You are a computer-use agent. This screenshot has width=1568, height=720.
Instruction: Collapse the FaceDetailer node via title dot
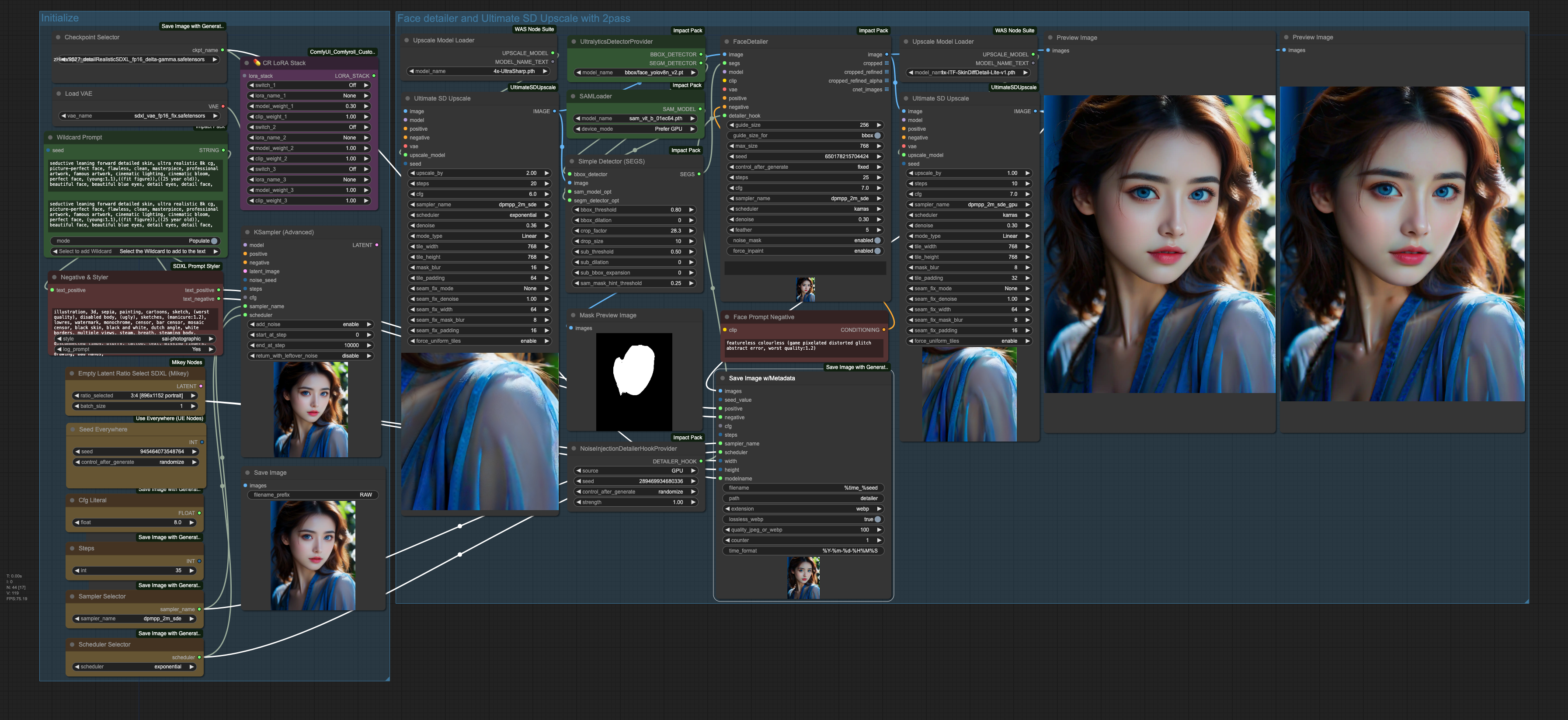coord(726,42)
